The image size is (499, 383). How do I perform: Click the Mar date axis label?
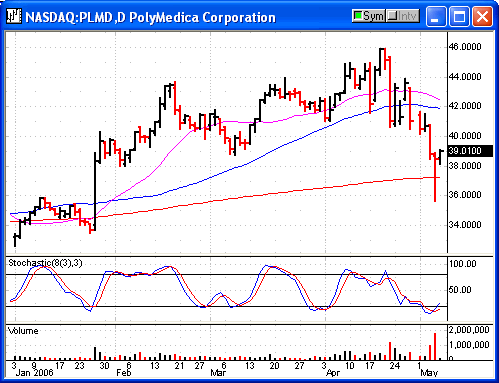[x=218, y=373]
